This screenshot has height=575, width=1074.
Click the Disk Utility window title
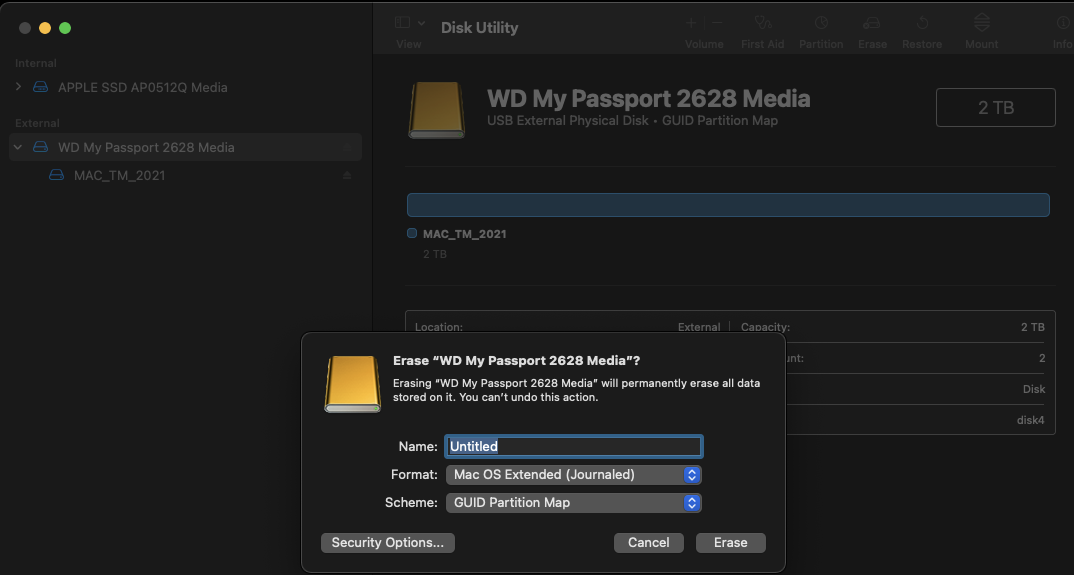pos(479,27)
